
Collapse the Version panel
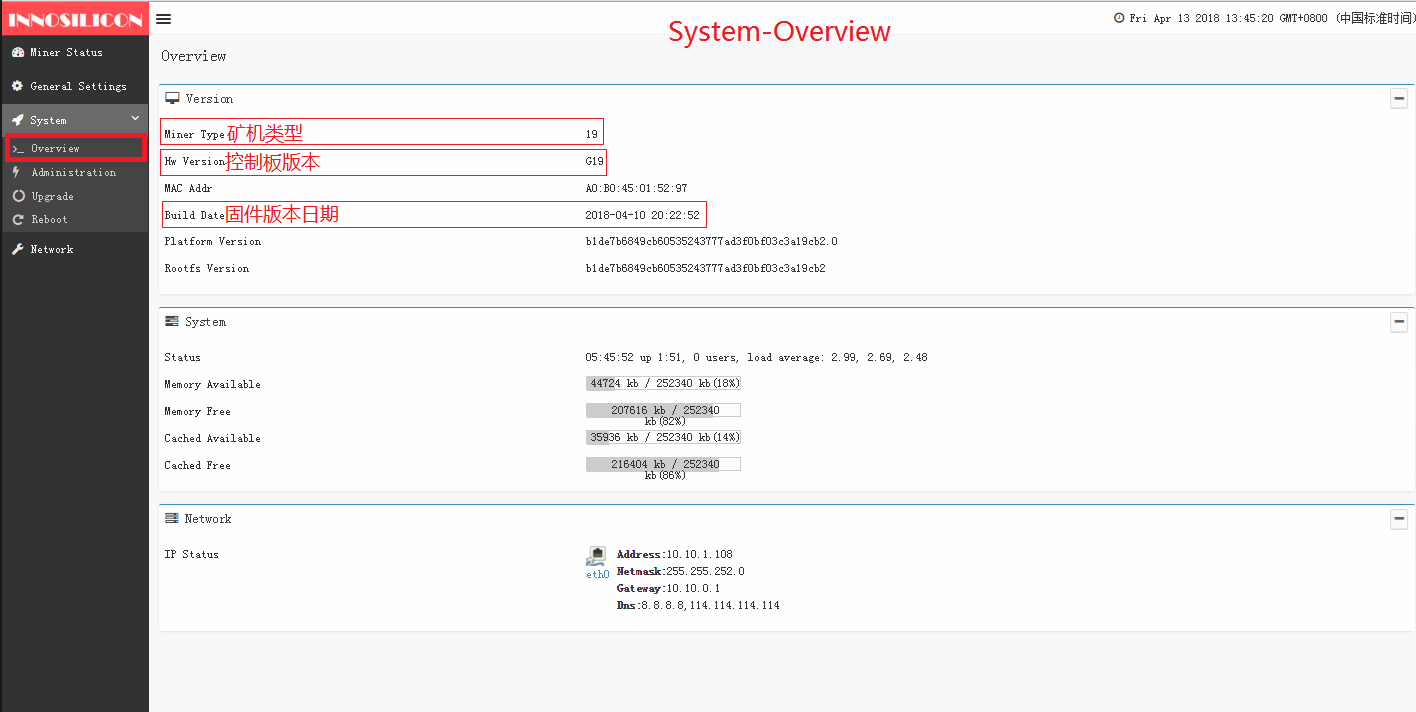(x=1399, y=99)
